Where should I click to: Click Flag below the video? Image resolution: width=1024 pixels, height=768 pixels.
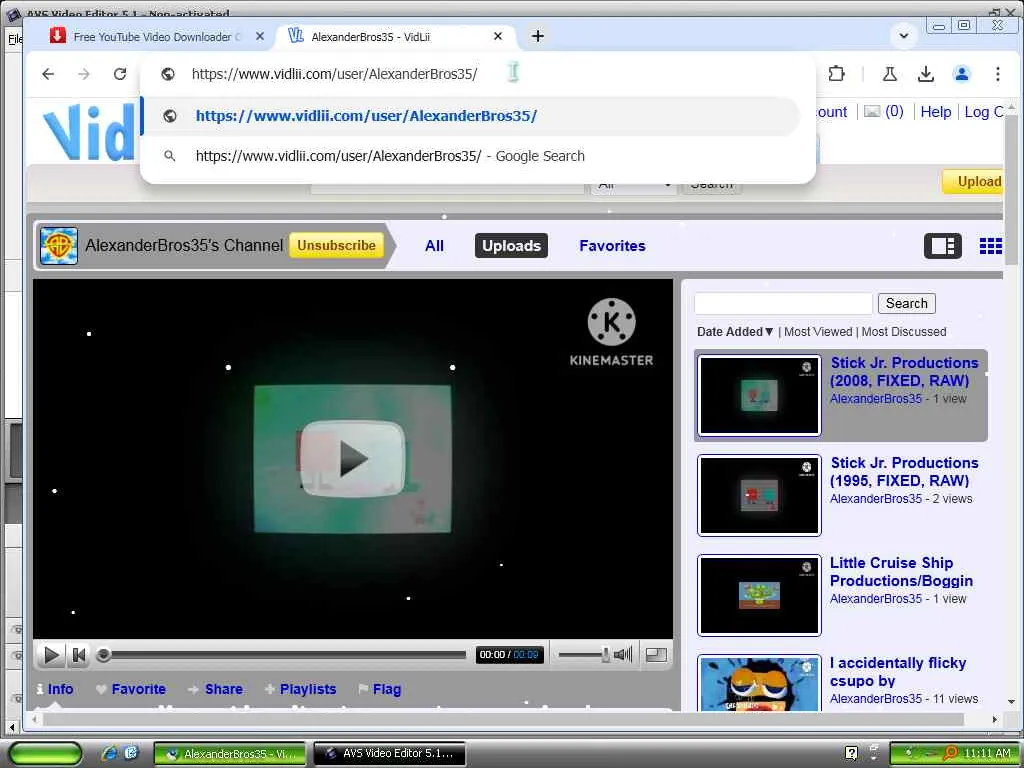click(380, 689)
